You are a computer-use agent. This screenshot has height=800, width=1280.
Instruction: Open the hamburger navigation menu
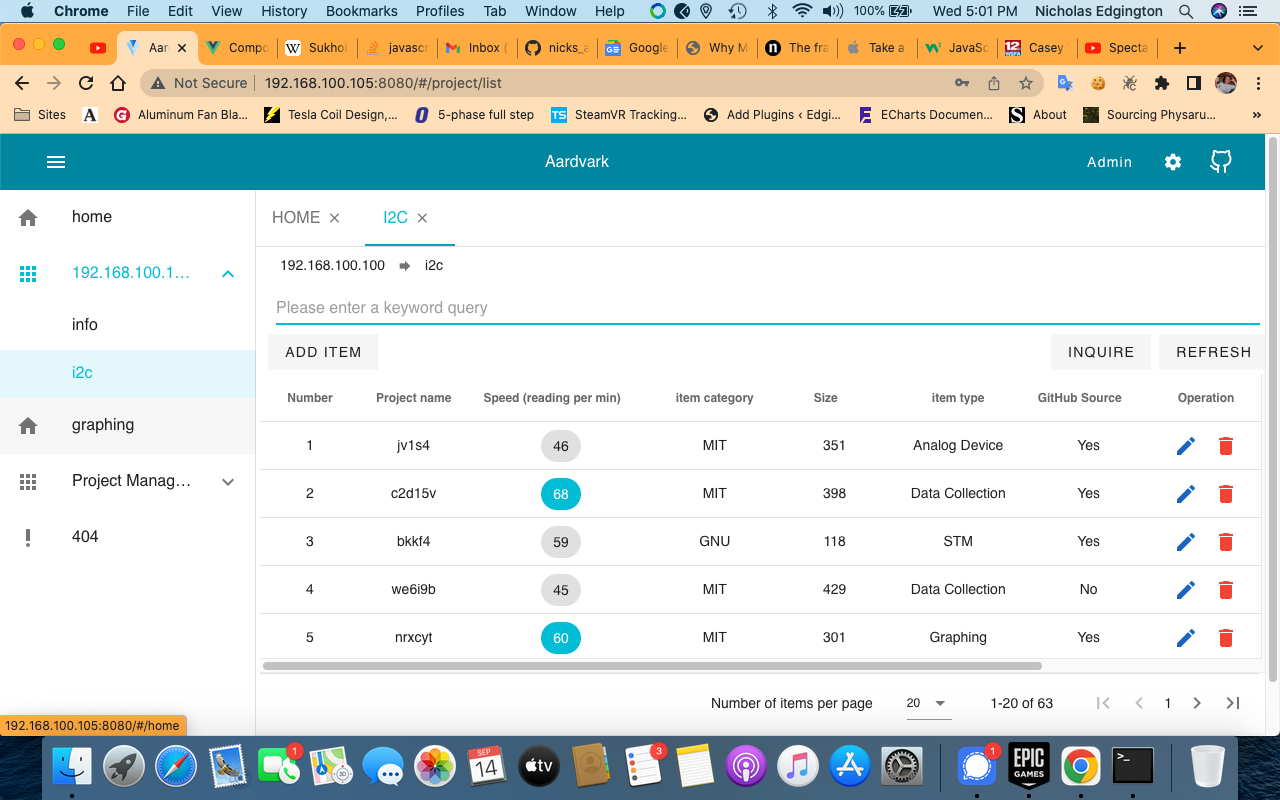tap(56, 162)
